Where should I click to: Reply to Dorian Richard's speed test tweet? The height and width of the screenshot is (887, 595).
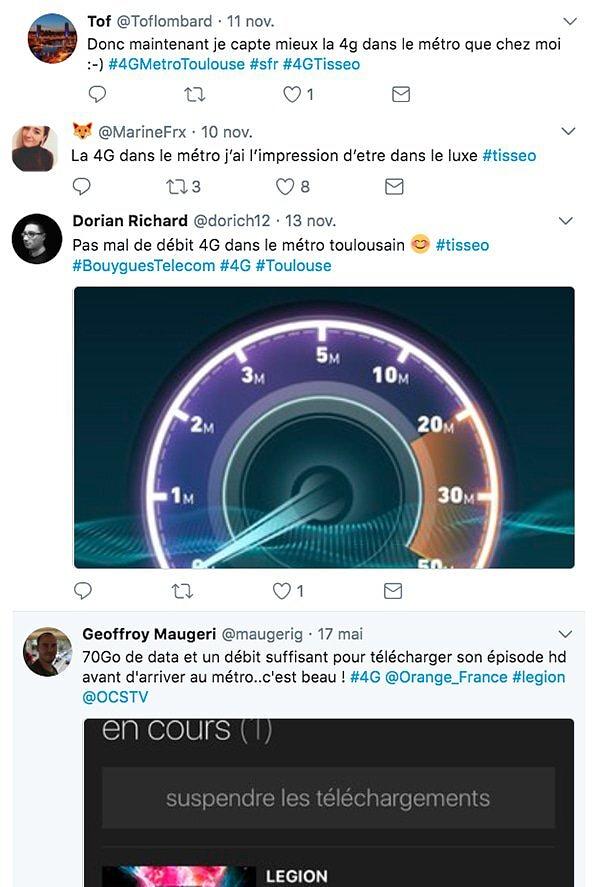(83, 591)
